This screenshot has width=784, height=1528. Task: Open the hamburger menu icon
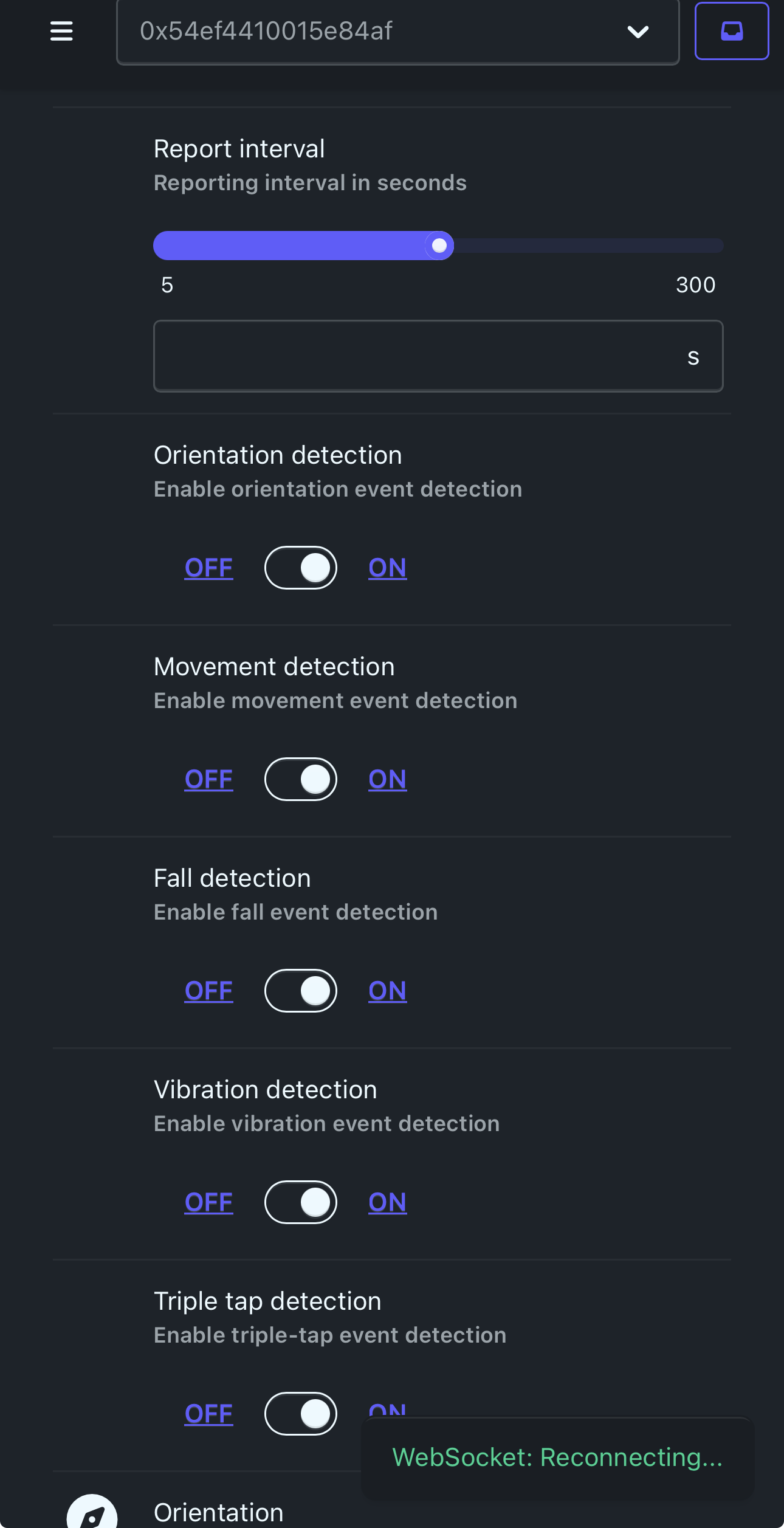point(61,31)
